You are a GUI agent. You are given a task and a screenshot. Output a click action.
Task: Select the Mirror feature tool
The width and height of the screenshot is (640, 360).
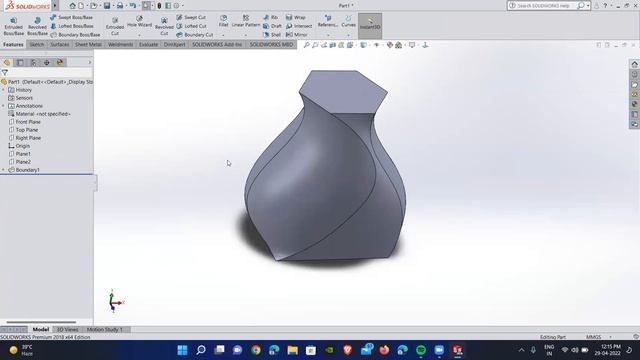297,35
